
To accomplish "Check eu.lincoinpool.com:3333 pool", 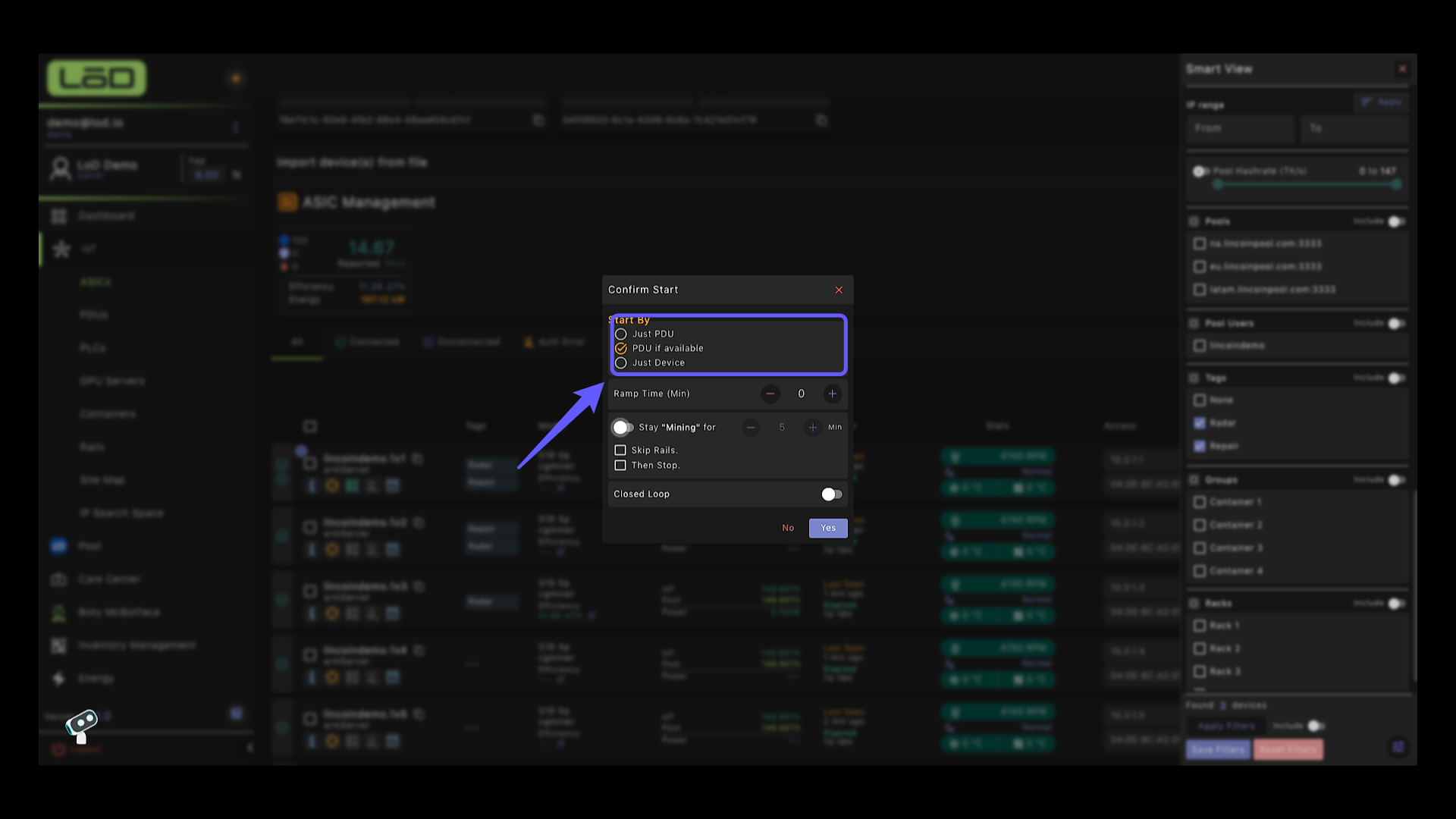I will pyautogui.click(x=1200, y=266).
